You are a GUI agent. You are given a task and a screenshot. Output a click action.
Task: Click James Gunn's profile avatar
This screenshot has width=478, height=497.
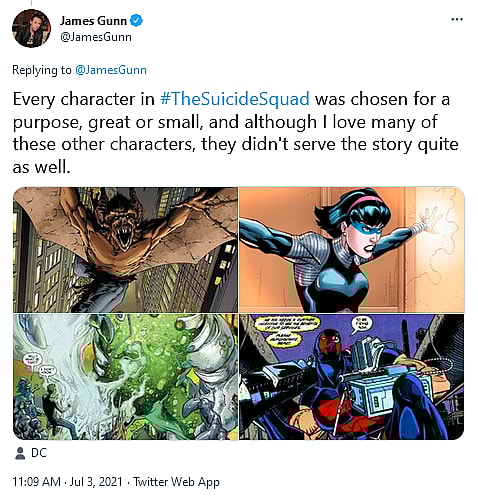point(31,28)
